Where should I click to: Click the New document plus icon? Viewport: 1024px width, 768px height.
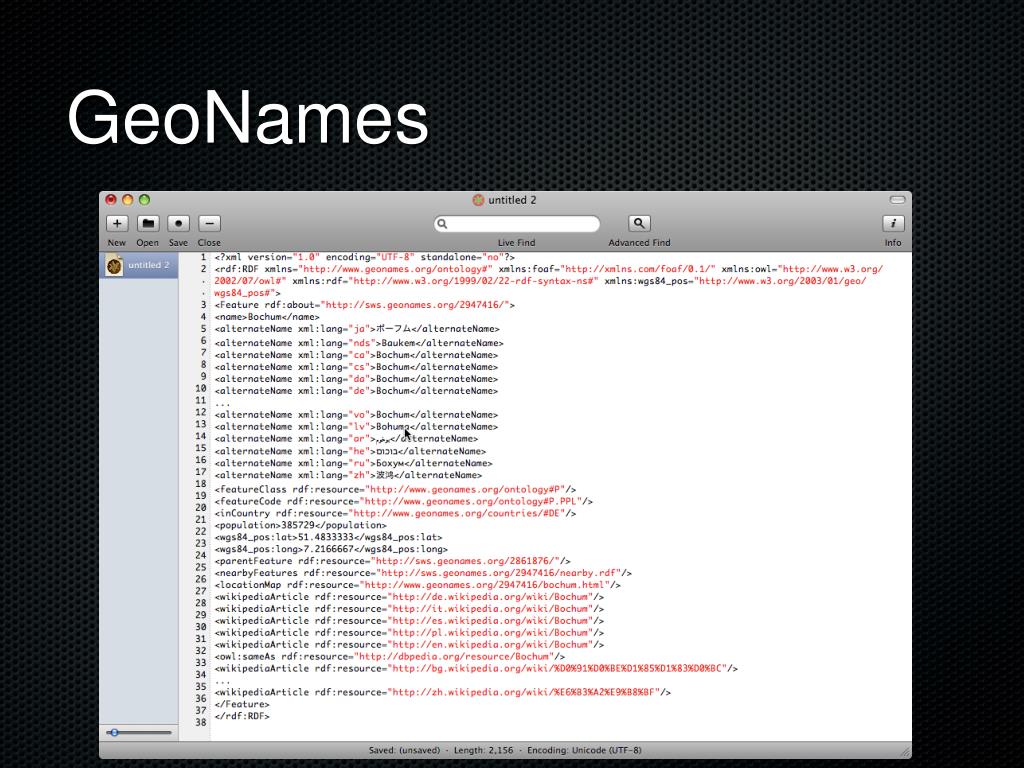(x=117, y=223)
